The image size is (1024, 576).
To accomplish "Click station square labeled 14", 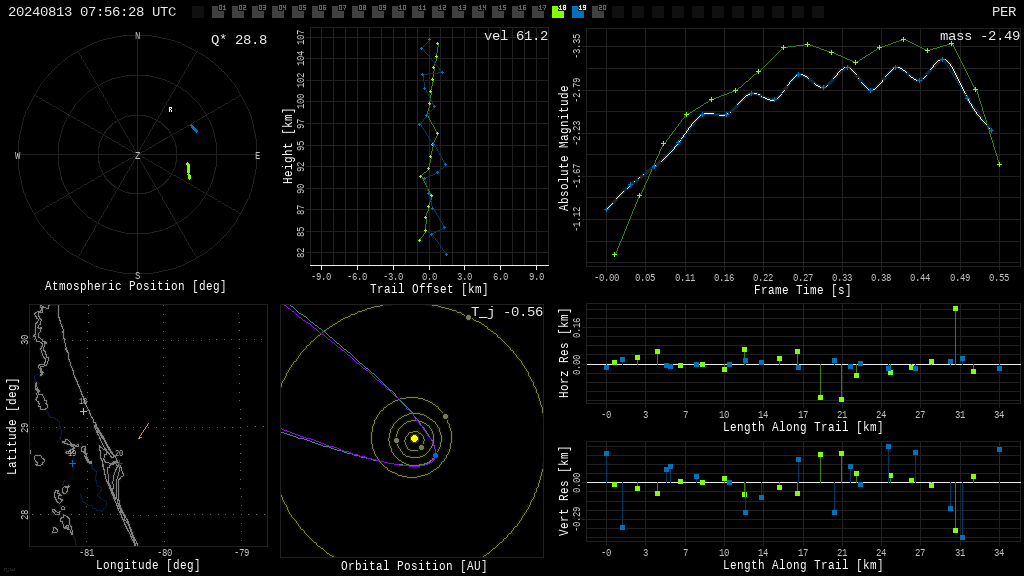I will (x=478, y=12).
